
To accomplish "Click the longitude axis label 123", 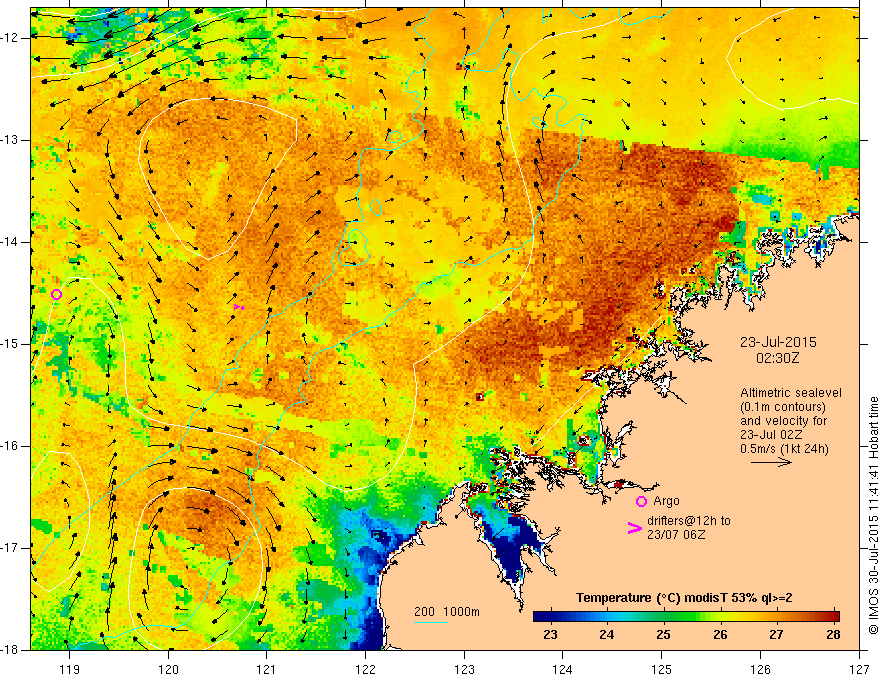I will click(464, 669).
